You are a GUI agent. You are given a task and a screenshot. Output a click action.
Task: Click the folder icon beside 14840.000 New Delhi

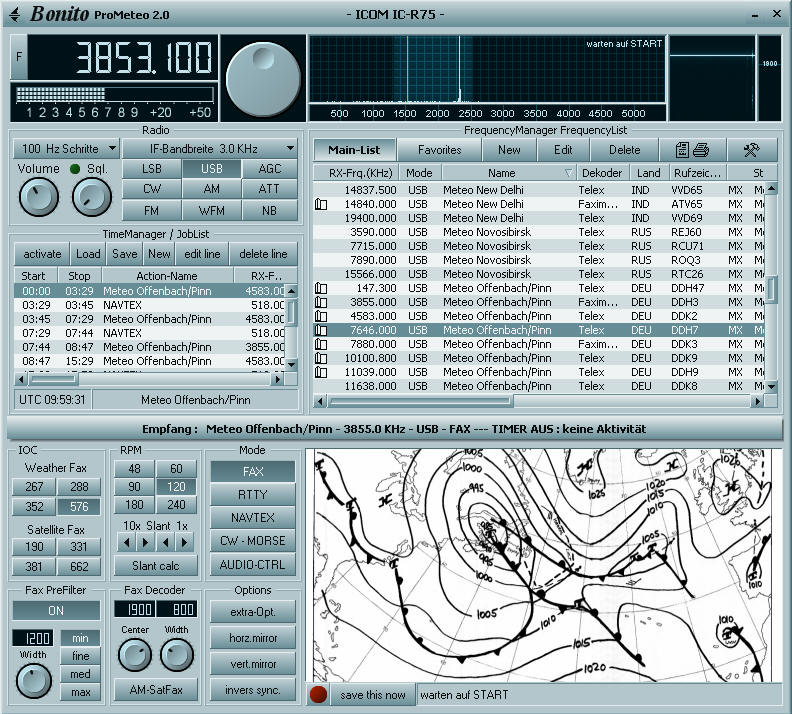321,204
